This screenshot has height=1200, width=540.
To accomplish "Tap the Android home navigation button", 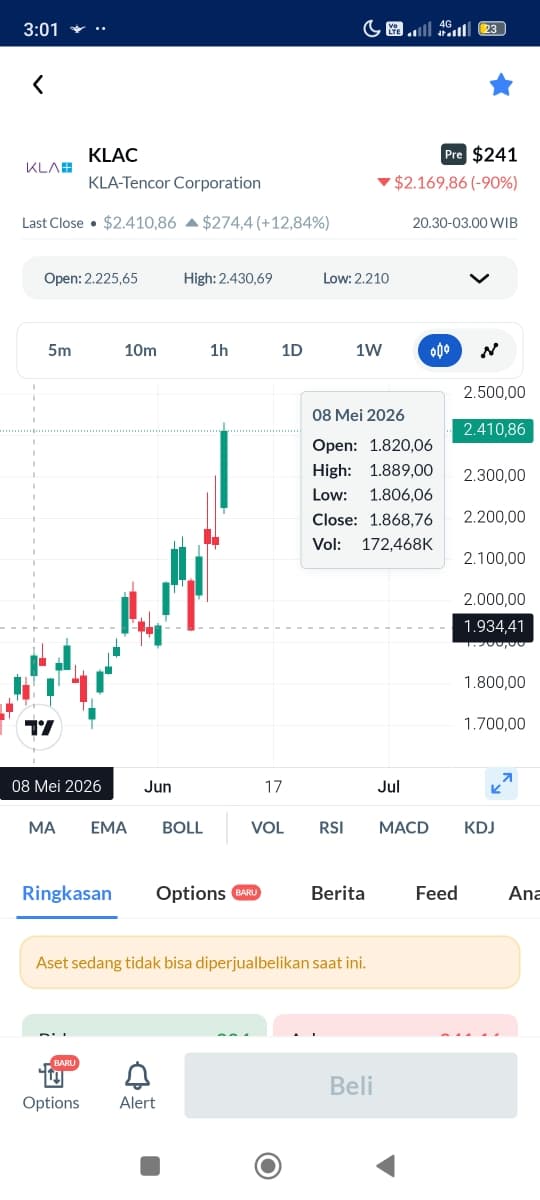I will pos(267,1165).
